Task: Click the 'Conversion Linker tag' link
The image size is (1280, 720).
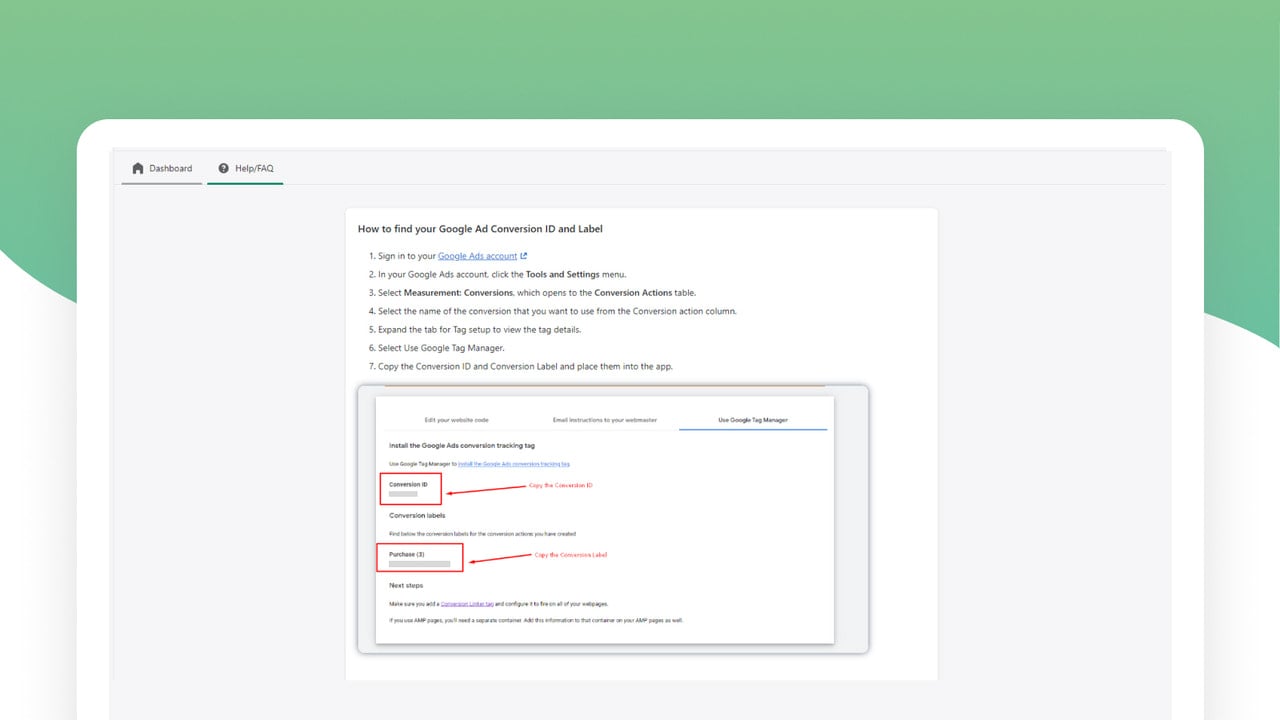Action: point(467,604)
